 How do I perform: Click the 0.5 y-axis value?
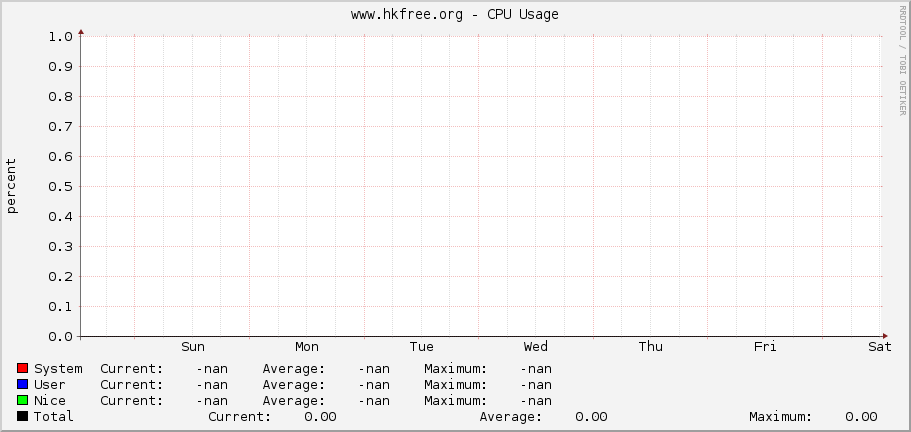coord(60,186)
